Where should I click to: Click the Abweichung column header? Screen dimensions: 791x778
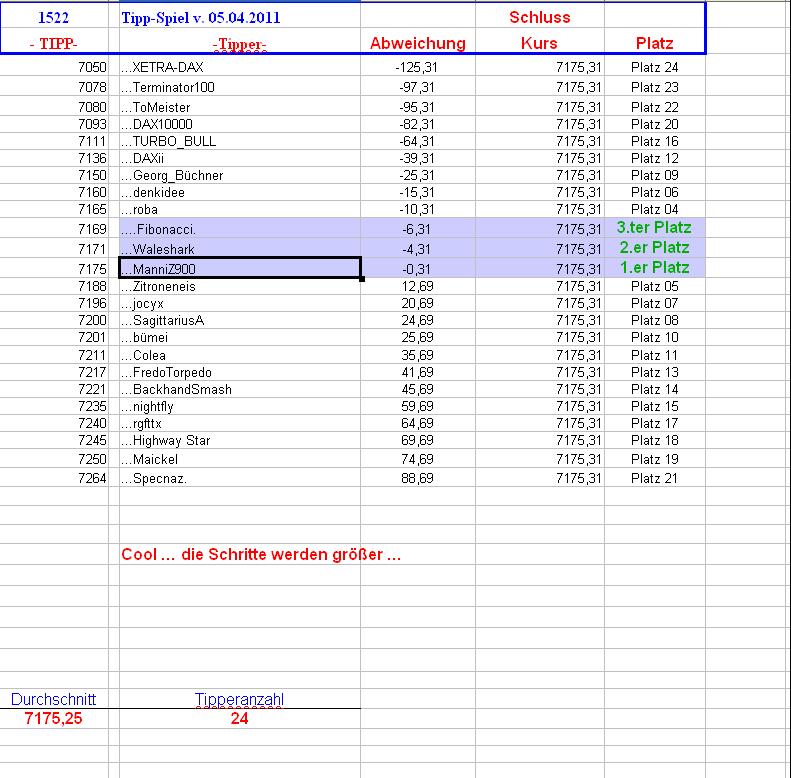click(418, 42)
